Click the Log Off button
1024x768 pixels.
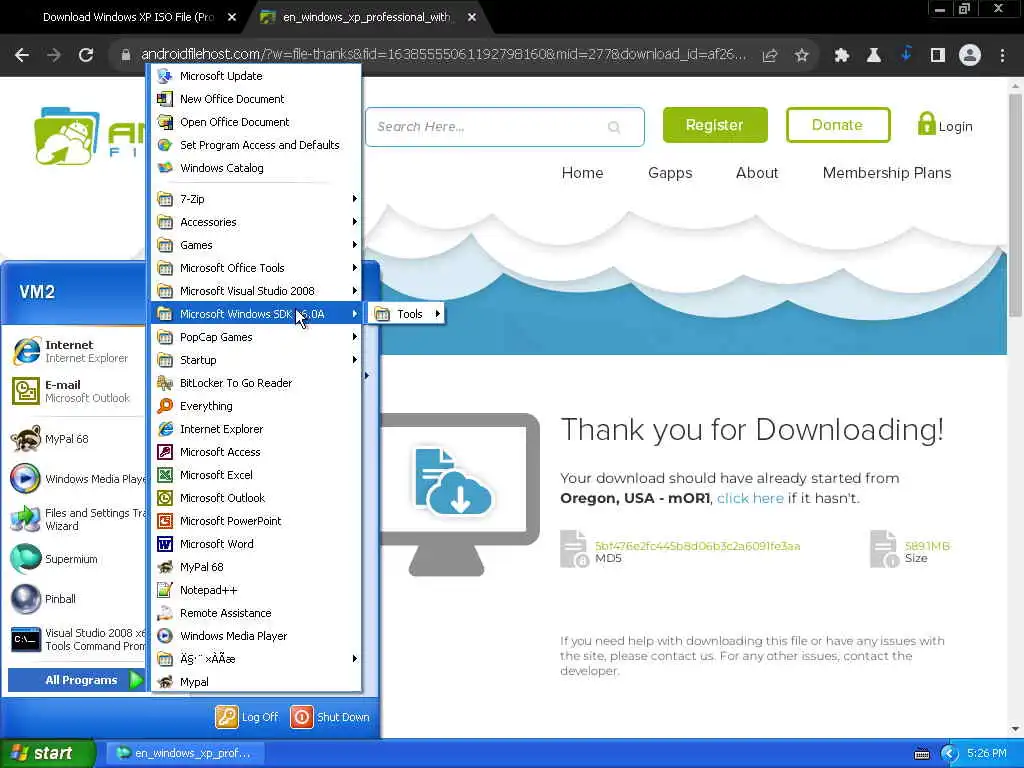247,717
